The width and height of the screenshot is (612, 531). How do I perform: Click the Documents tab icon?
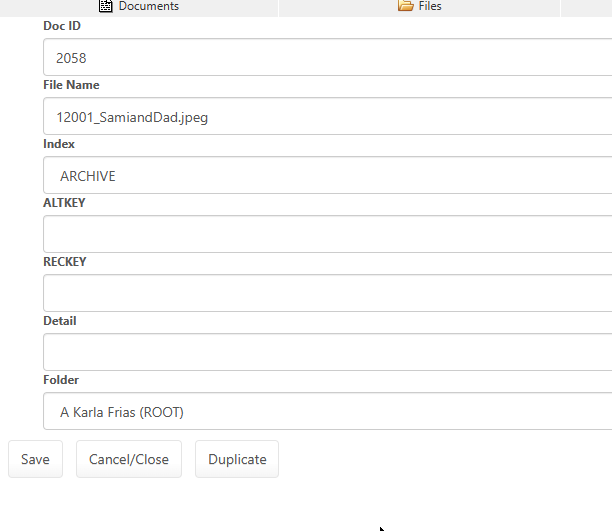[x=106, y=6]
